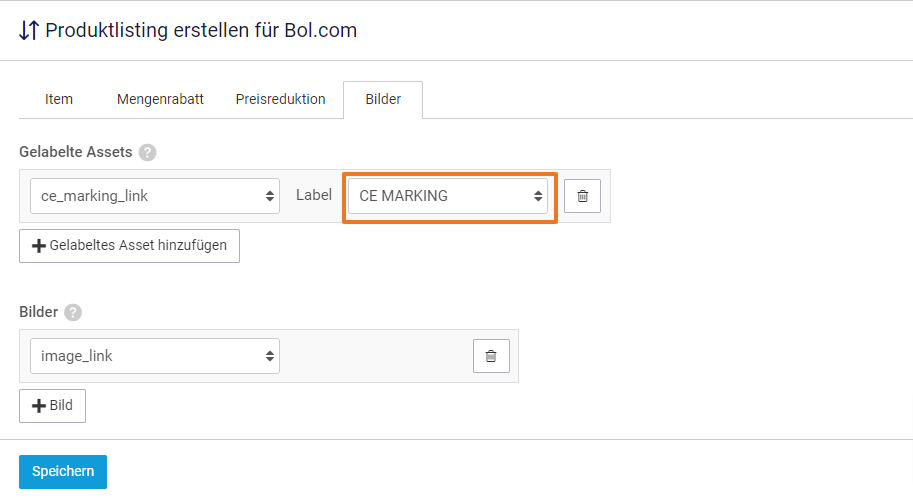This screenshot has height=501, width=913.
Task: Open the CE MARKING label dropdown
Action: [448, 196]
